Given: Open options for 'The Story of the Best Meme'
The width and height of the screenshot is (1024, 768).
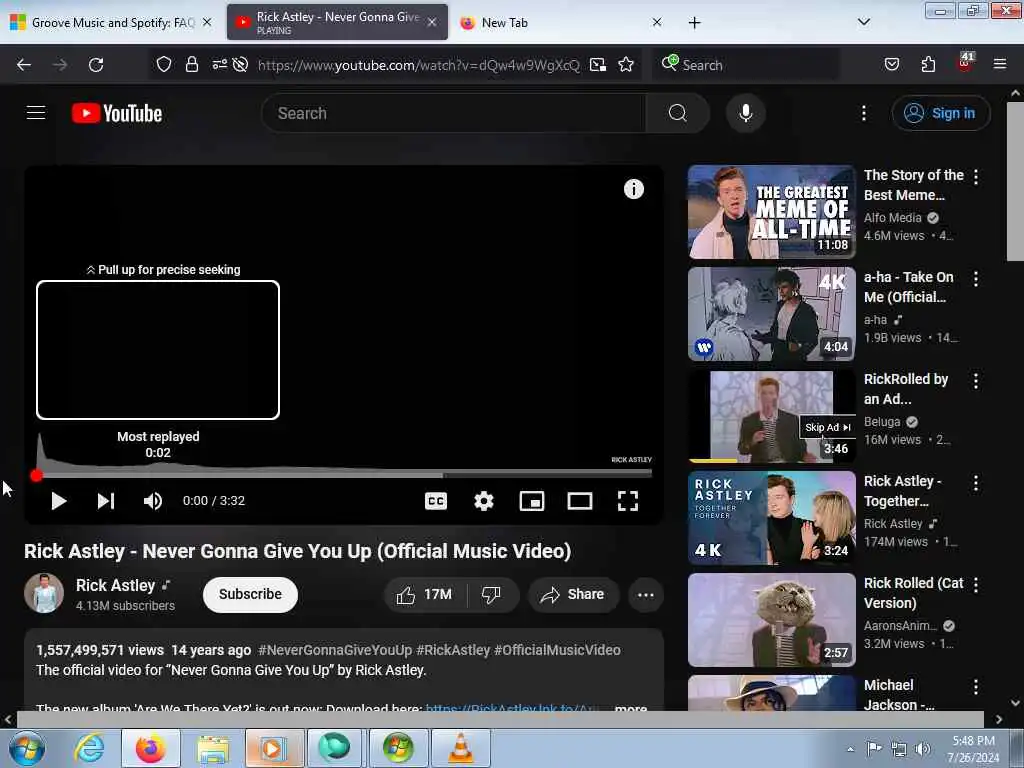Looking at the screenshot, I should coord(976,176).
